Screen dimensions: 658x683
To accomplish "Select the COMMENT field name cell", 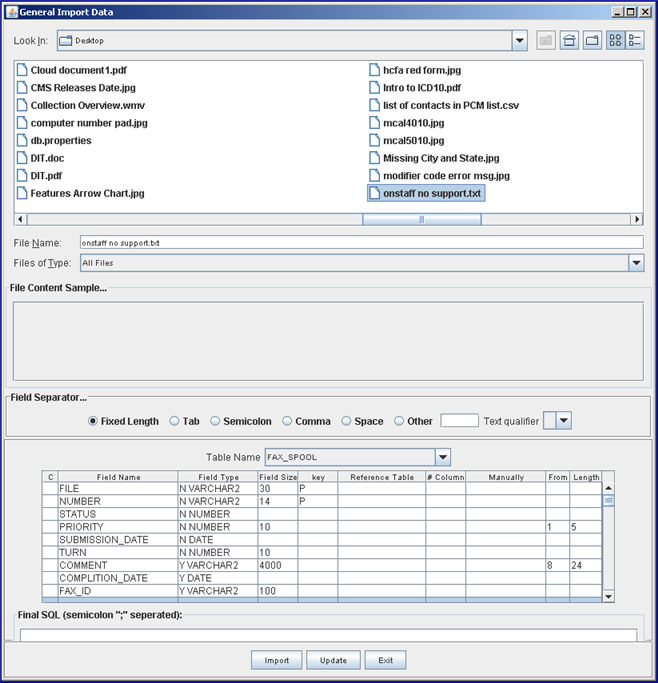I will [118, 565].
